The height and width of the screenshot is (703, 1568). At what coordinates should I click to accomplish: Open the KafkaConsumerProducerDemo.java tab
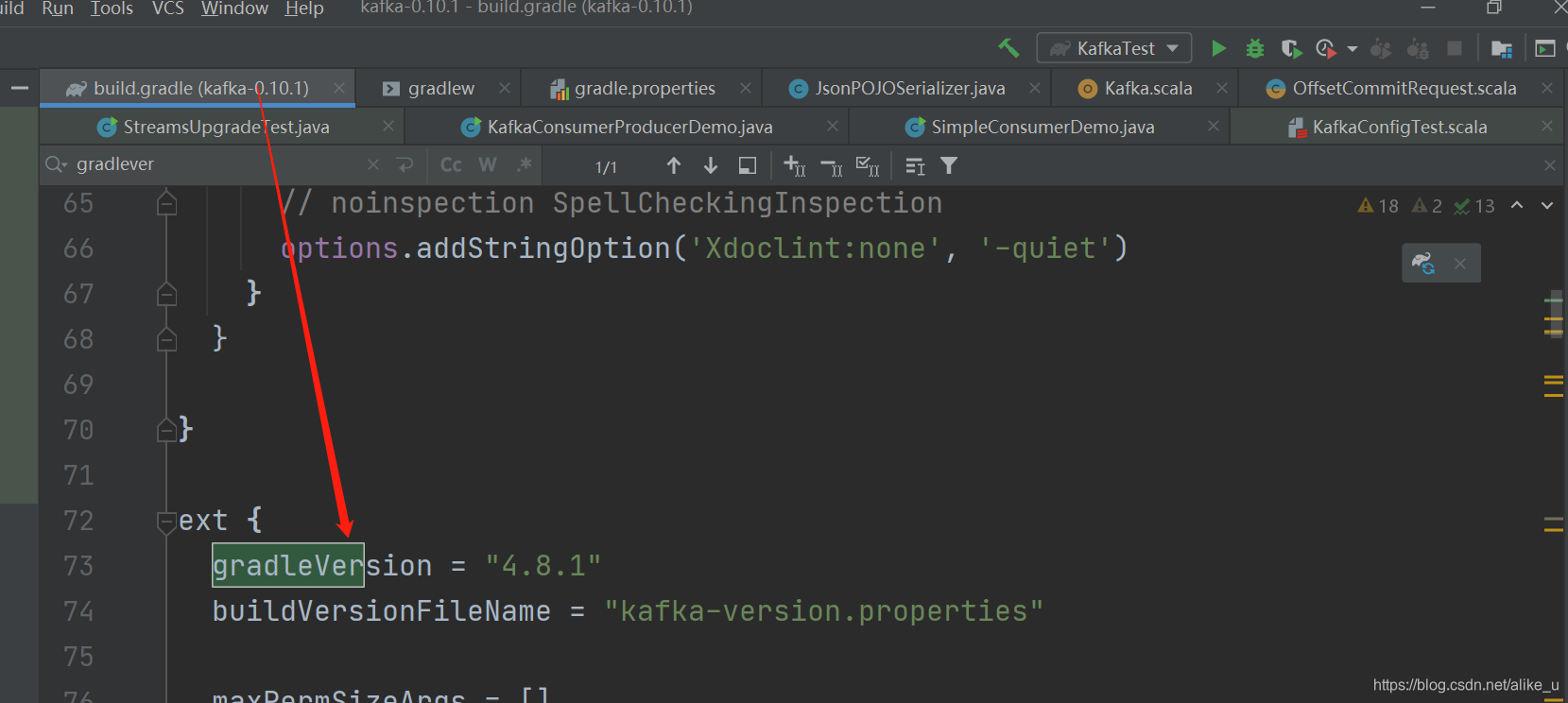tap(629, 127)
